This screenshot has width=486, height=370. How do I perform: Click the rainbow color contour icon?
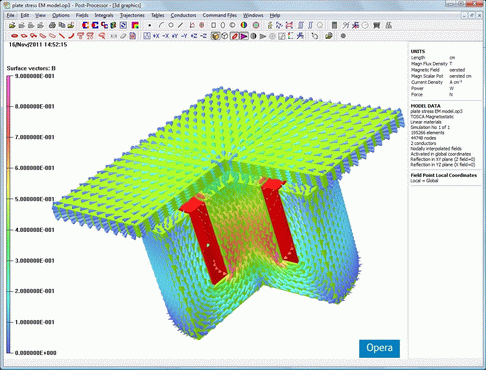135,25
